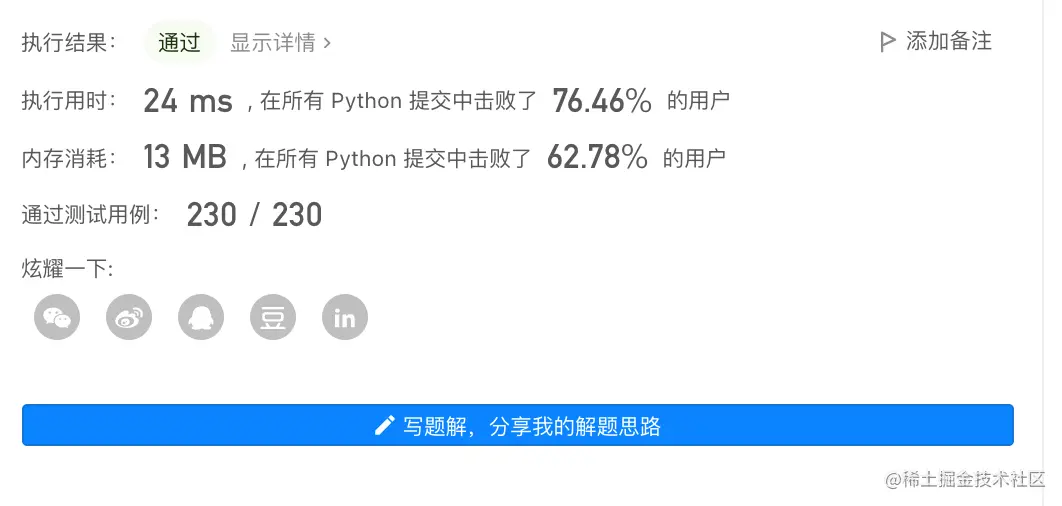Share result on LinkedIn
Screen dimensions: 1062x506
pos(345,318)
